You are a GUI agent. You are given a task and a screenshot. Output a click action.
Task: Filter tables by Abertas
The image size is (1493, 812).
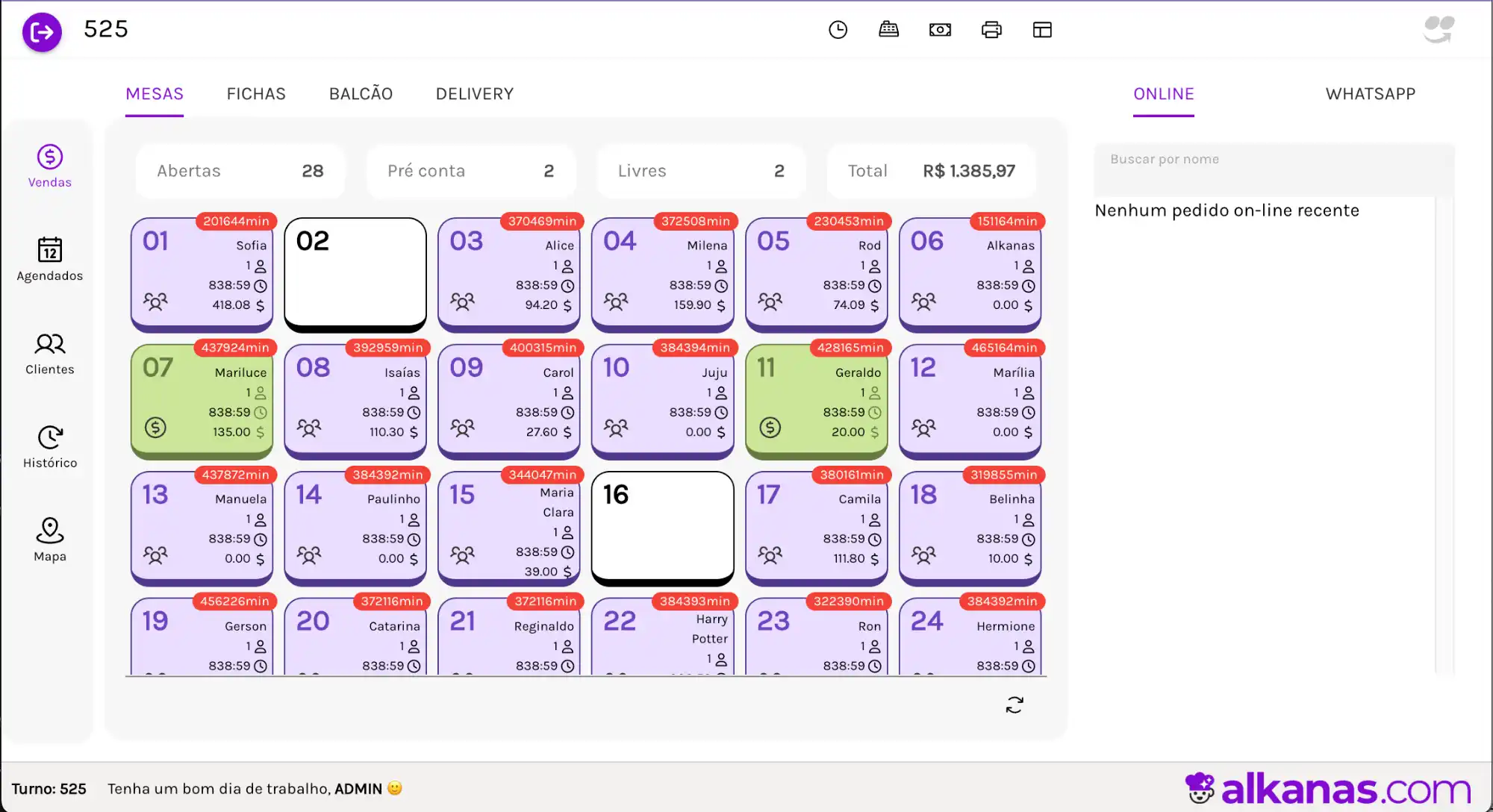click(240, 171)
